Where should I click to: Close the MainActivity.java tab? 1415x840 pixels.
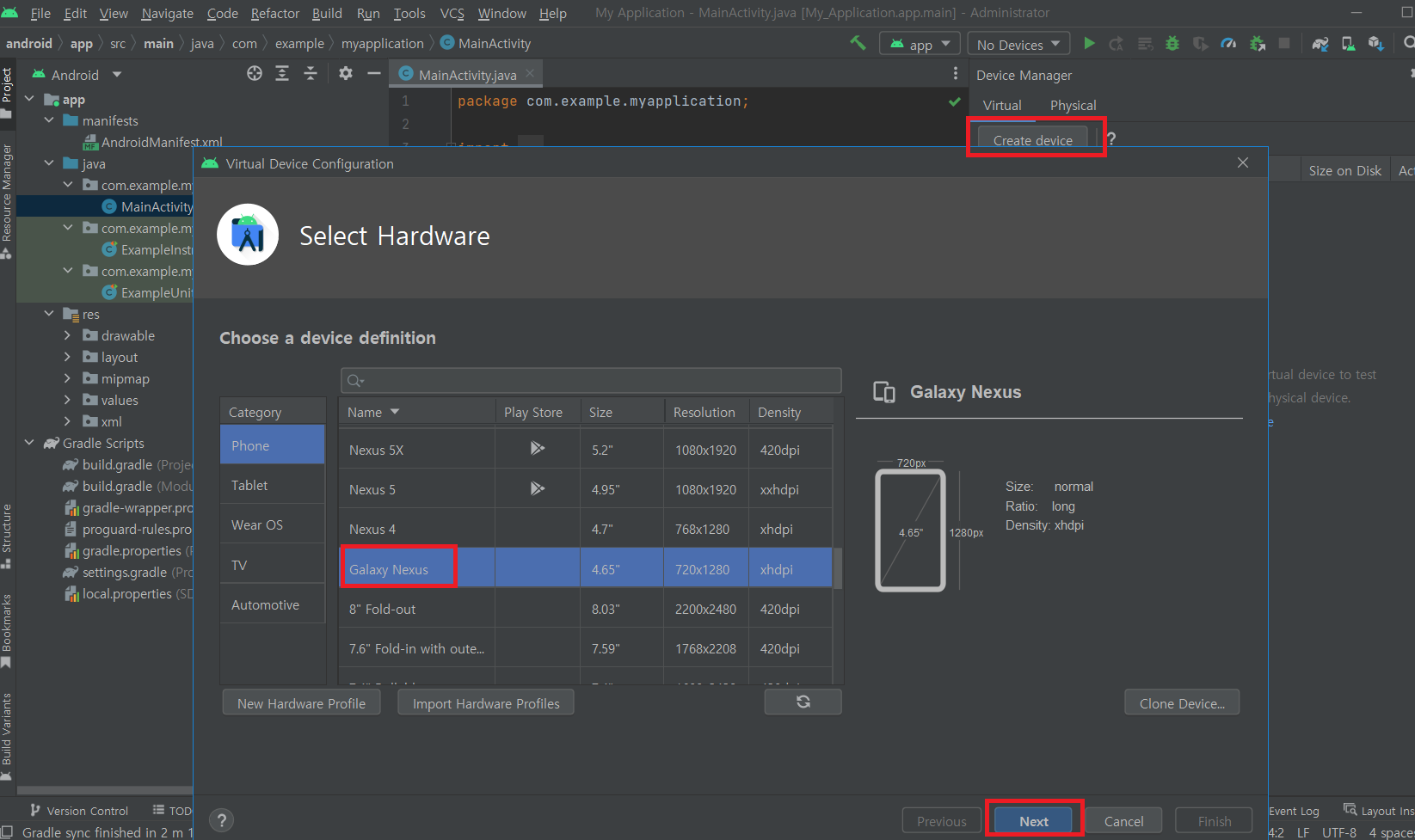click(530, 74)
